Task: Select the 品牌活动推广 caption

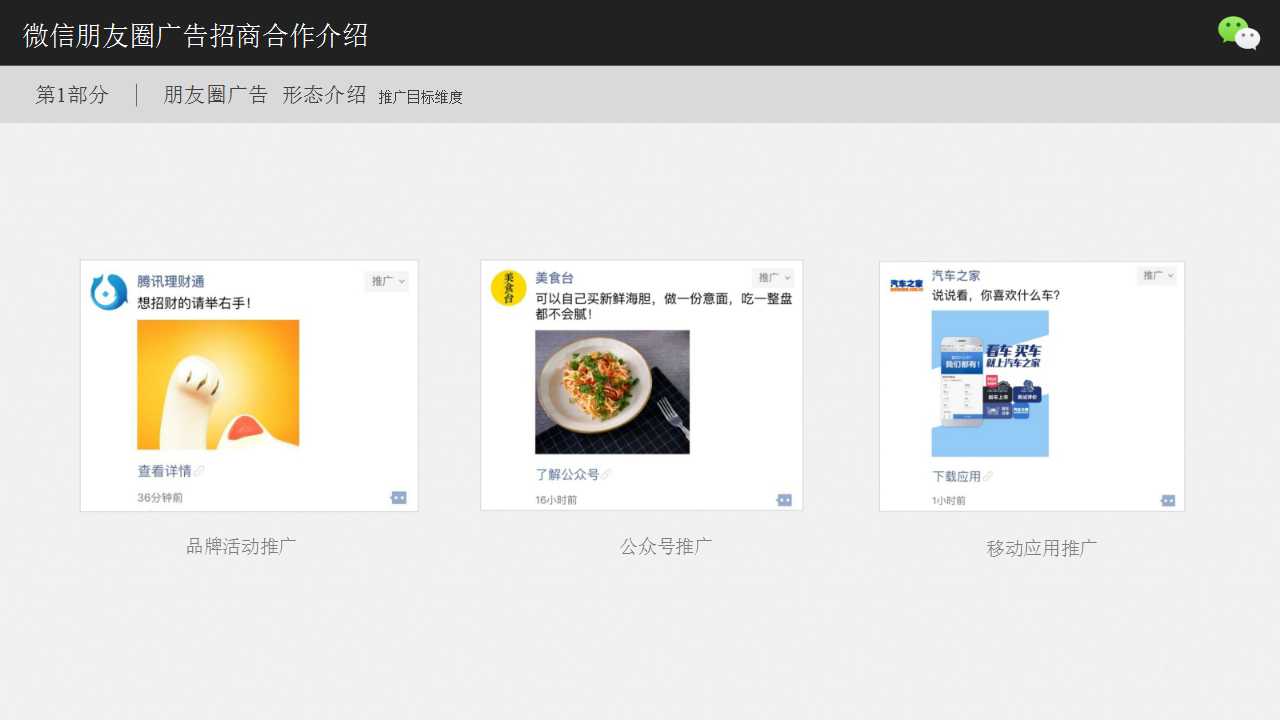Action: (x=241, y=546)
